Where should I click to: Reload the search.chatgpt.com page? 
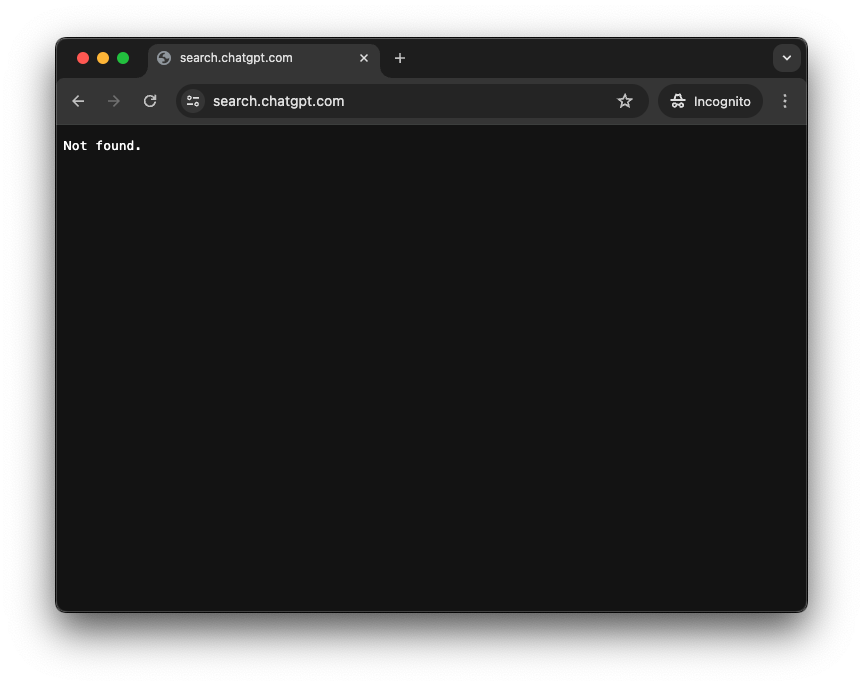click(150, 101)
